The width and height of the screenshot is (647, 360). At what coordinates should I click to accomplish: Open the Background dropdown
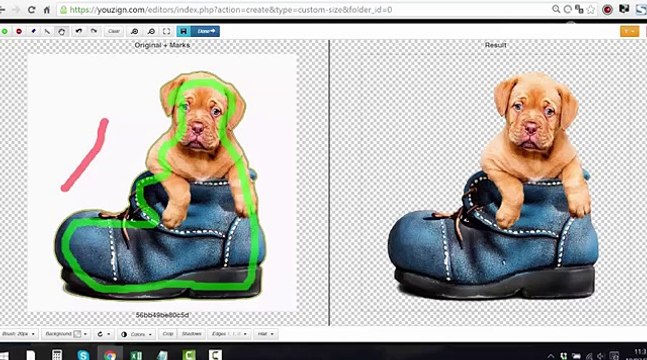(66, 334)
